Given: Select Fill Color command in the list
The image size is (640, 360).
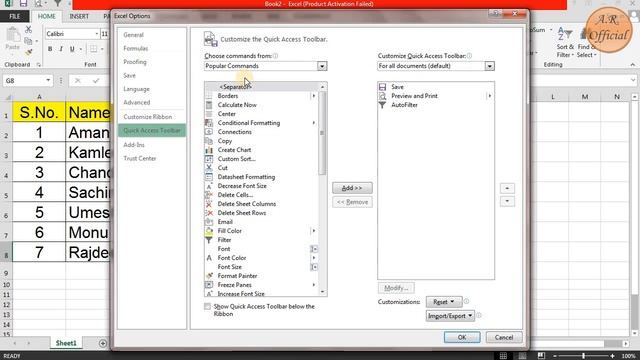Looking at the screenshot, I should tap(261, 231).
